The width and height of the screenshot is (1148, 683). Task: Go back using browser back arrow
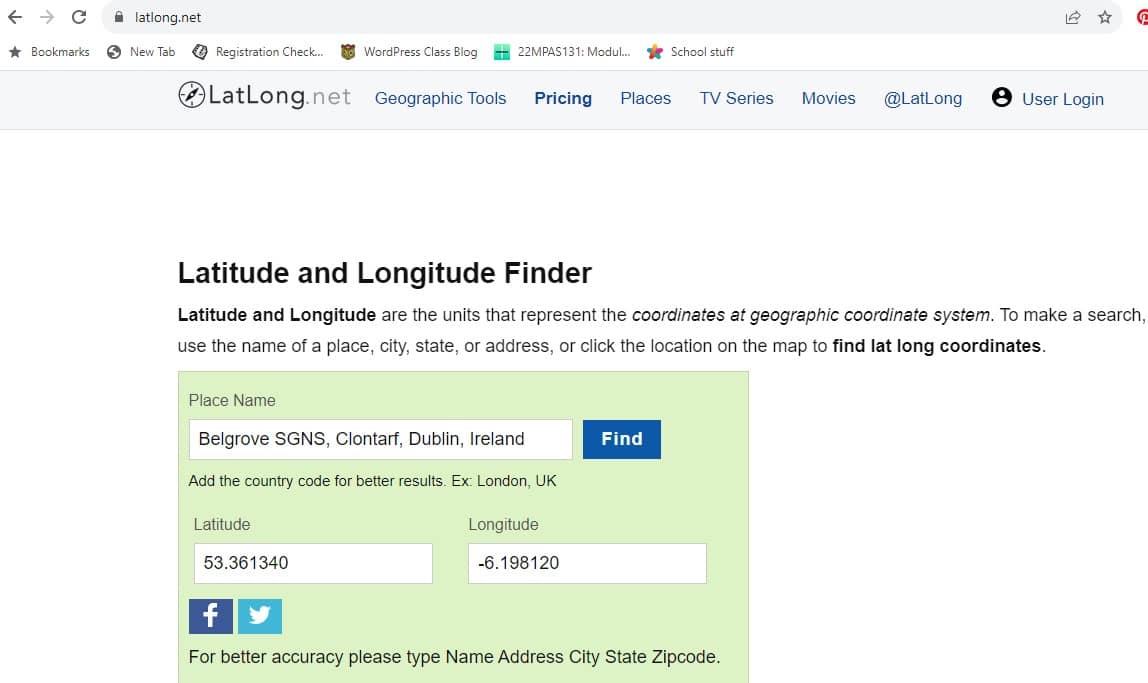pyautogui.click(x=15, y=17)
